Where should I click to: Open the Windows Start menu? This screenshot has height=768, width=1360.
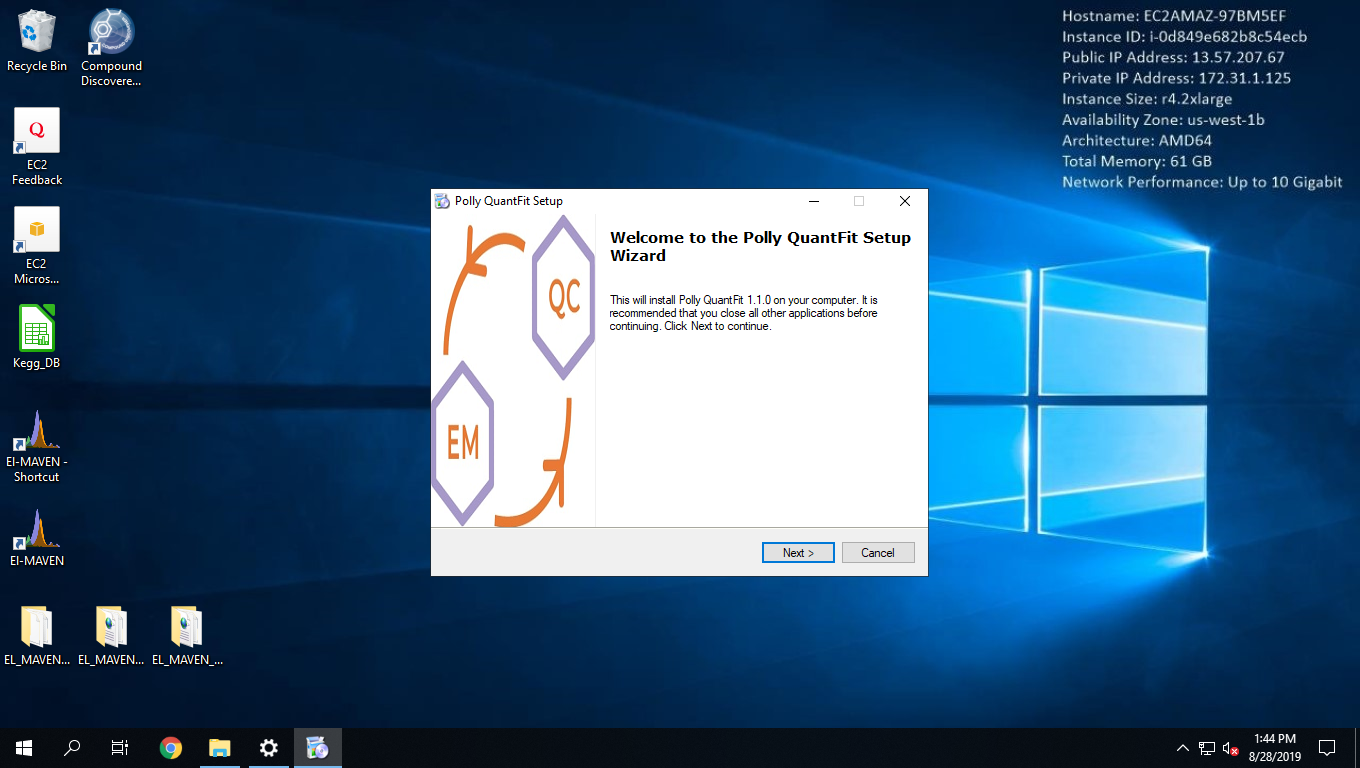click(24, 748)
